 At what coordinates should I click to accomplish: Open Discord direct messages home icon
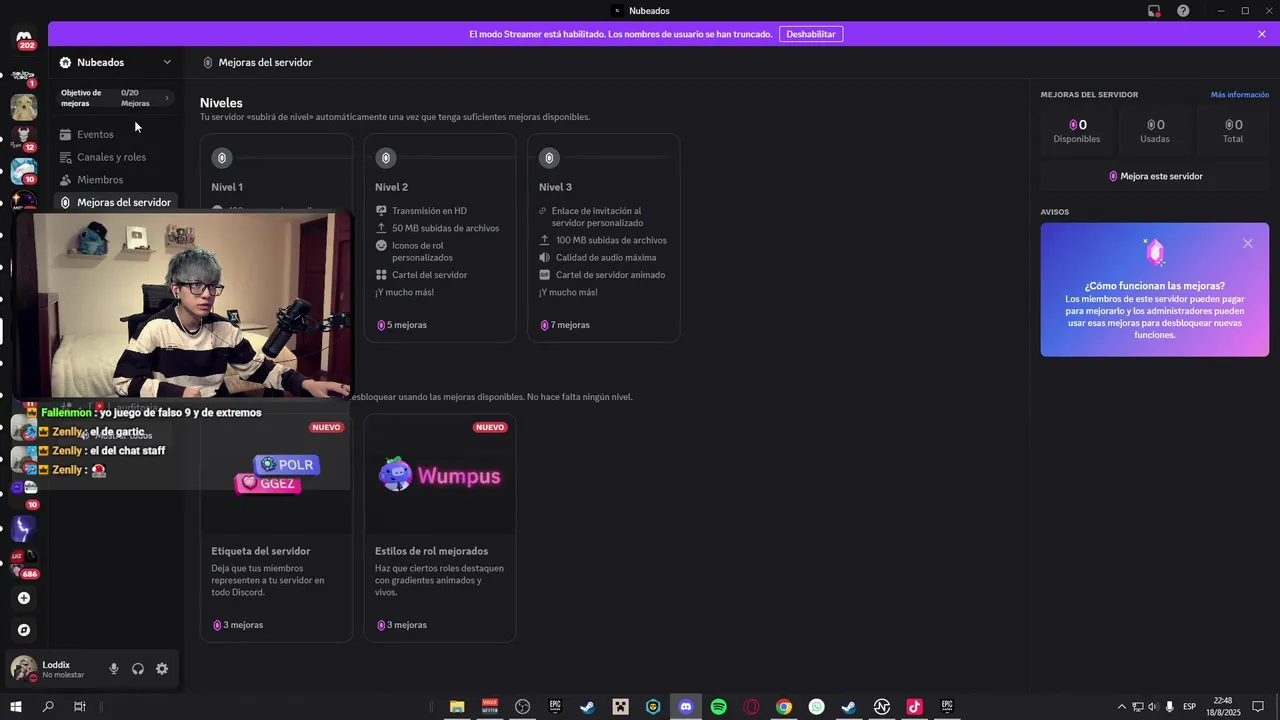coord(24,38)
